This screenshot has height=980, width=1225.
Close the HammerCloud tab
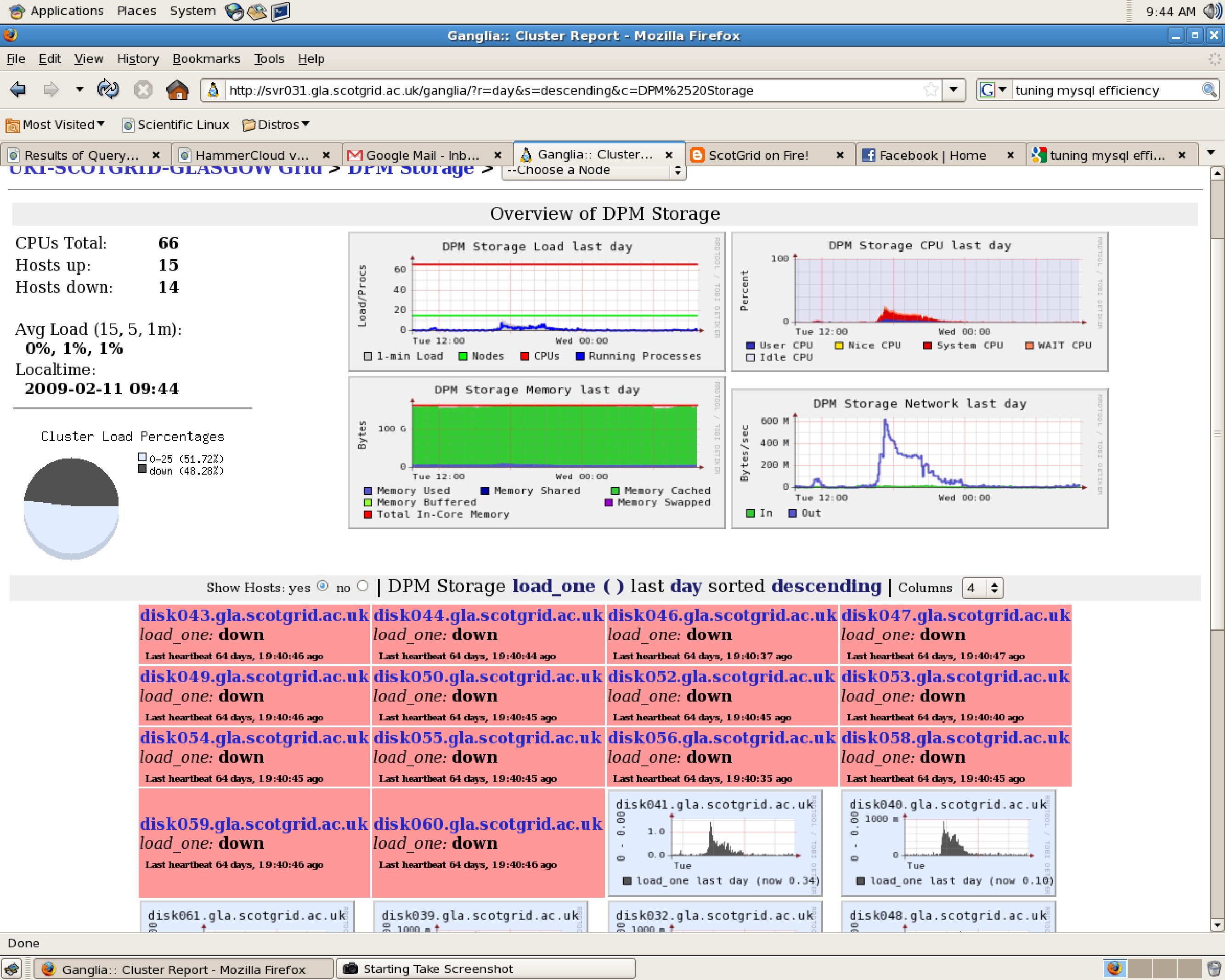(x=326, y=155)
